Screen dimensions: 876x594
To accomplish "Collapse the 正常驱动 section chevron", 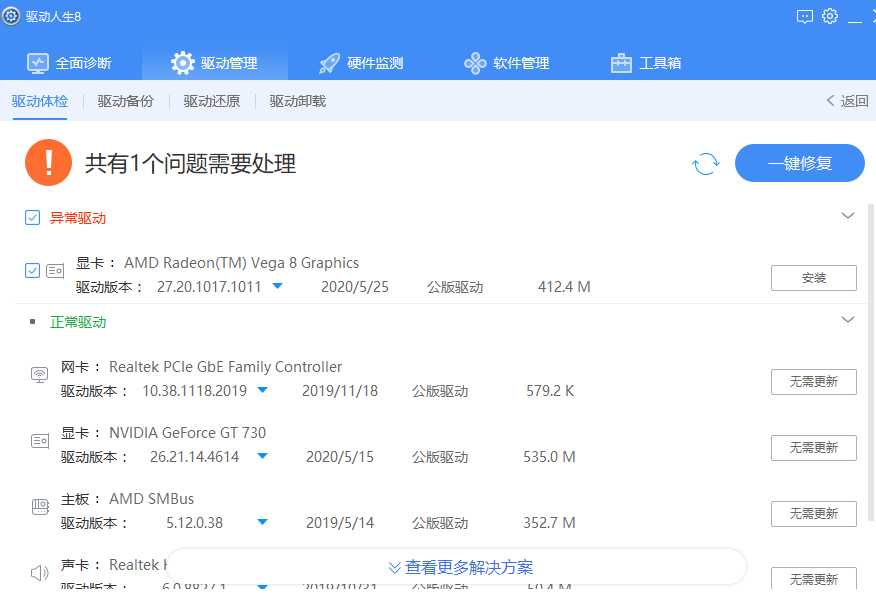I will pyautogui.click(x=848, y=320).
